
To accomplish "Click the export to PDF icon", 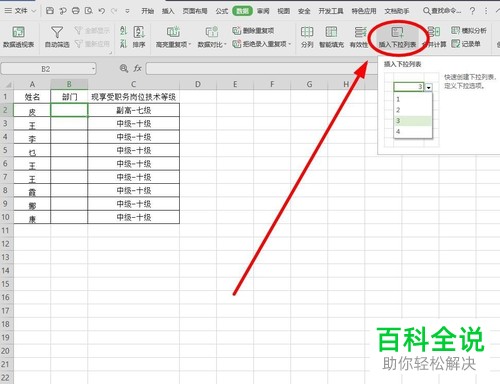I will 63,11.
